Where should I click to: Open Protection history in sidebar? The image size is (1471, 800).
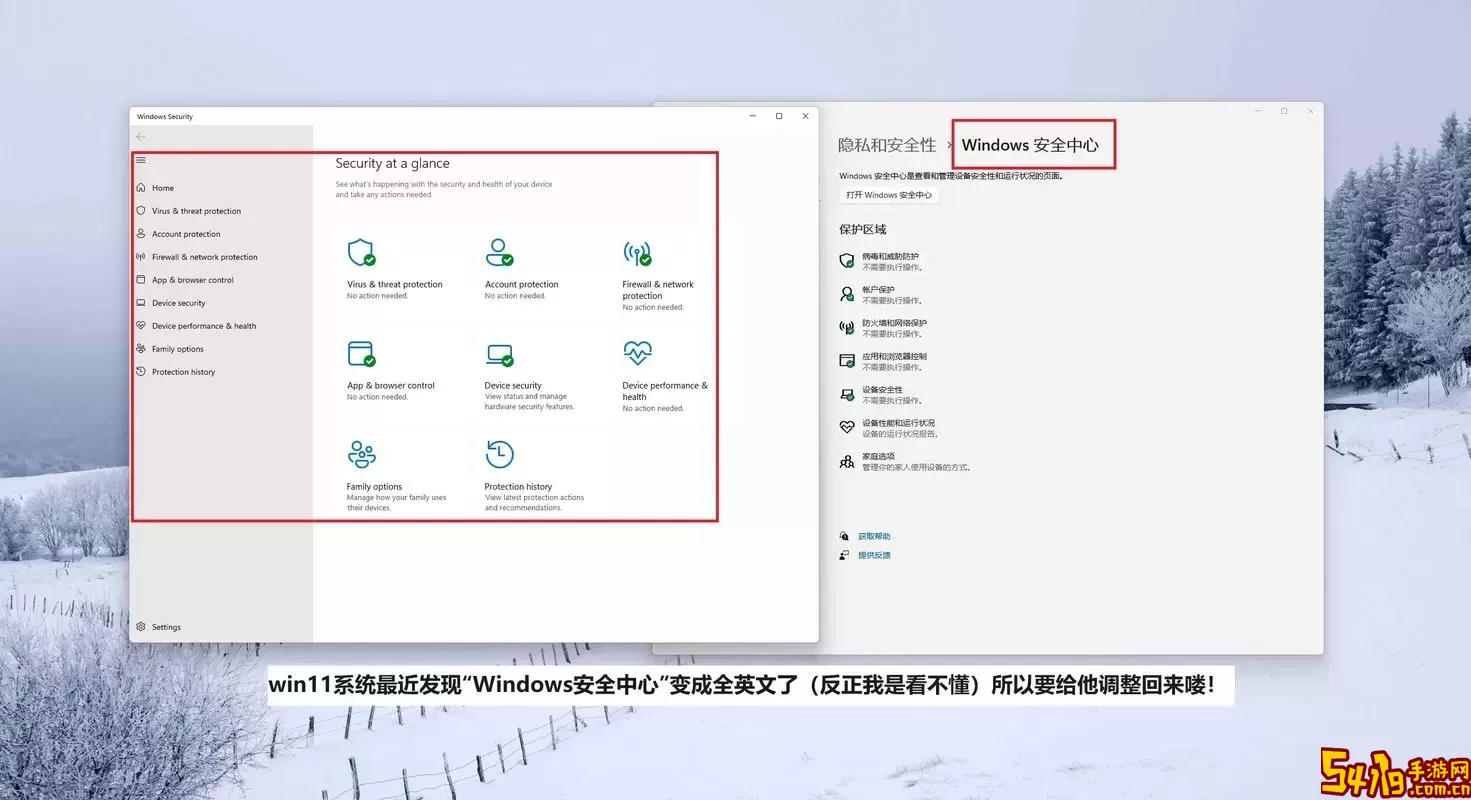[x=184, y=372]
